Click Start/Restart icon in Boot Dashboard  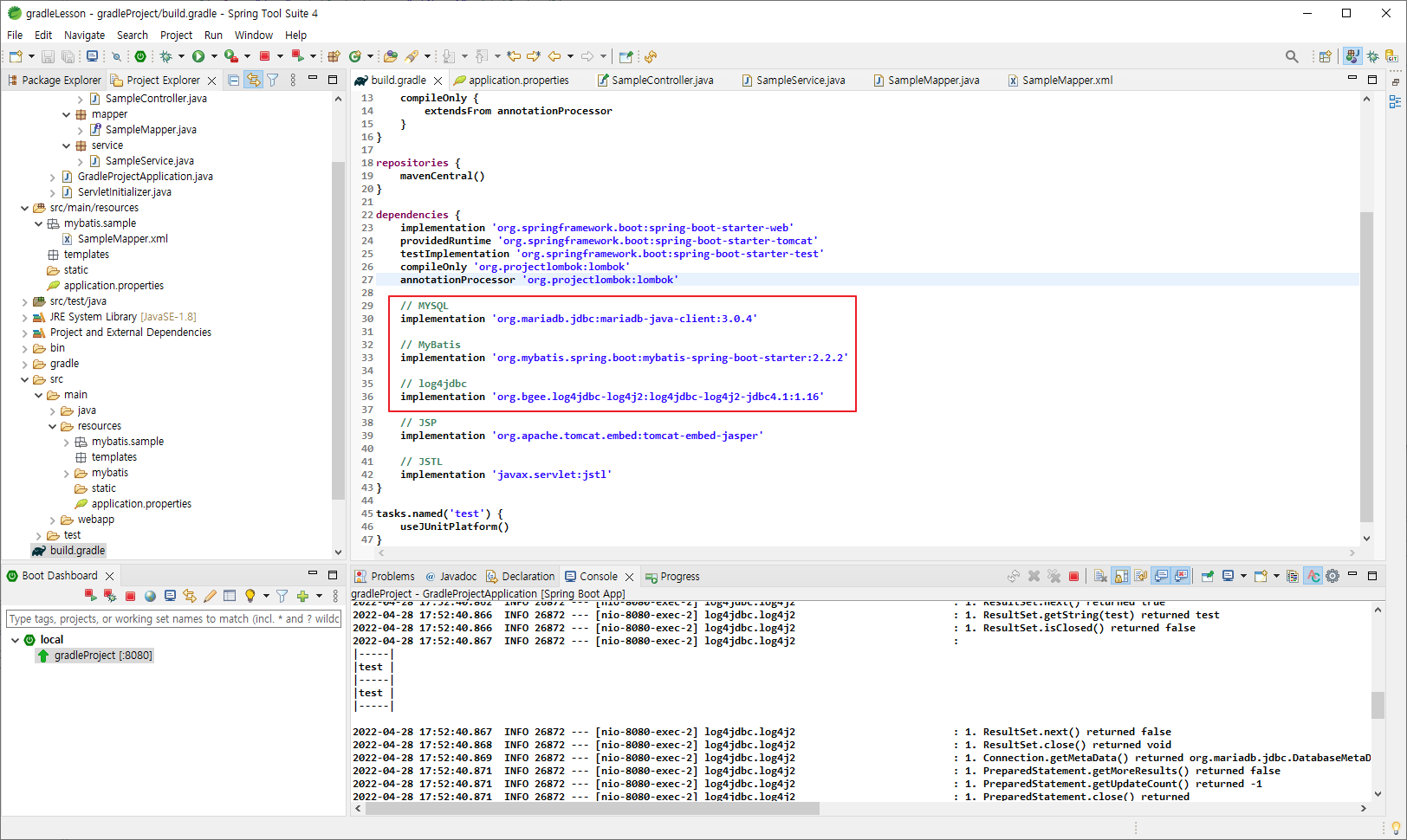point(90,596)
